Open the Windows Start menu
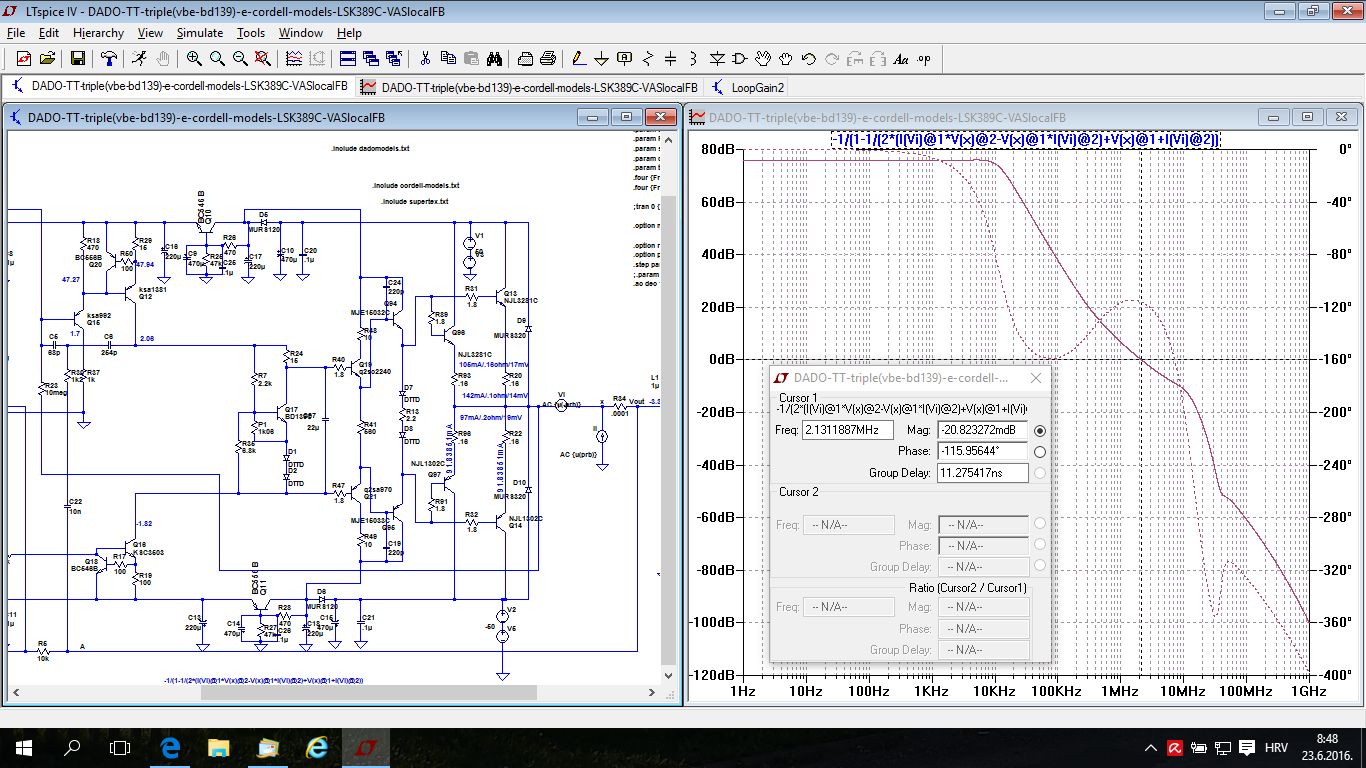This screenshot has height=768, width=1366. 24,747
